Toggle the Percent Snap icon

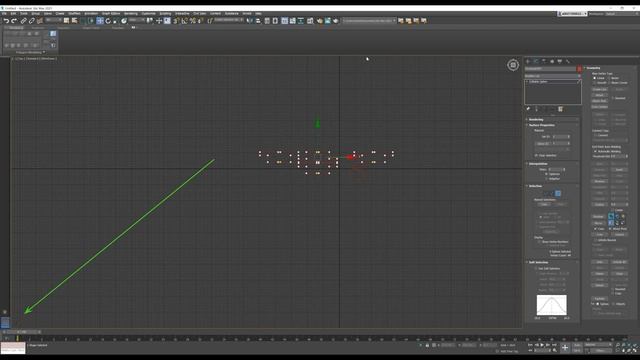pos(193,20)
